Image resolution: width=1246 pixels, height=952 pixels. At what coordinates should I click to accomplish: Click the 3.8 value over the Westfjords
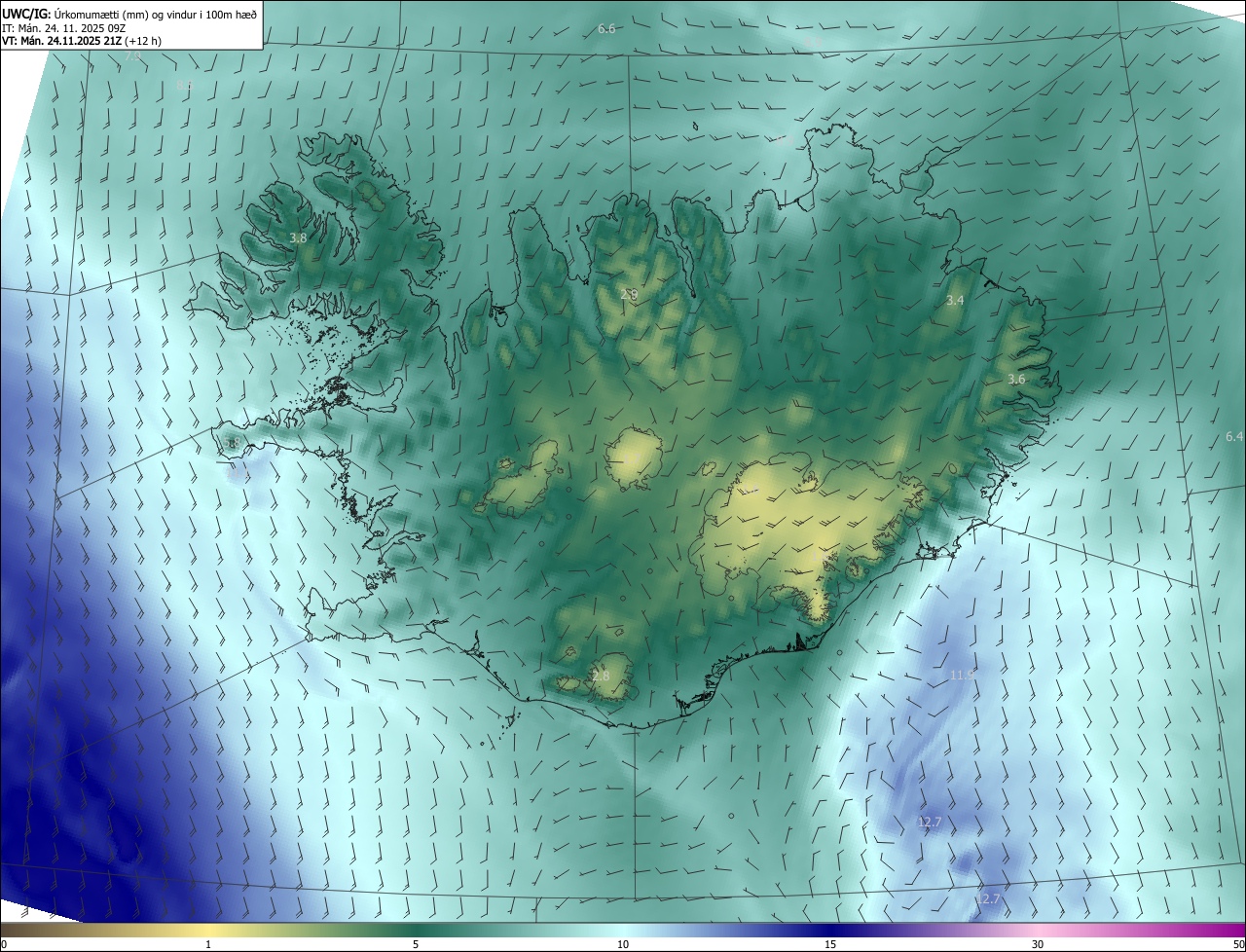tap(299, 238)
